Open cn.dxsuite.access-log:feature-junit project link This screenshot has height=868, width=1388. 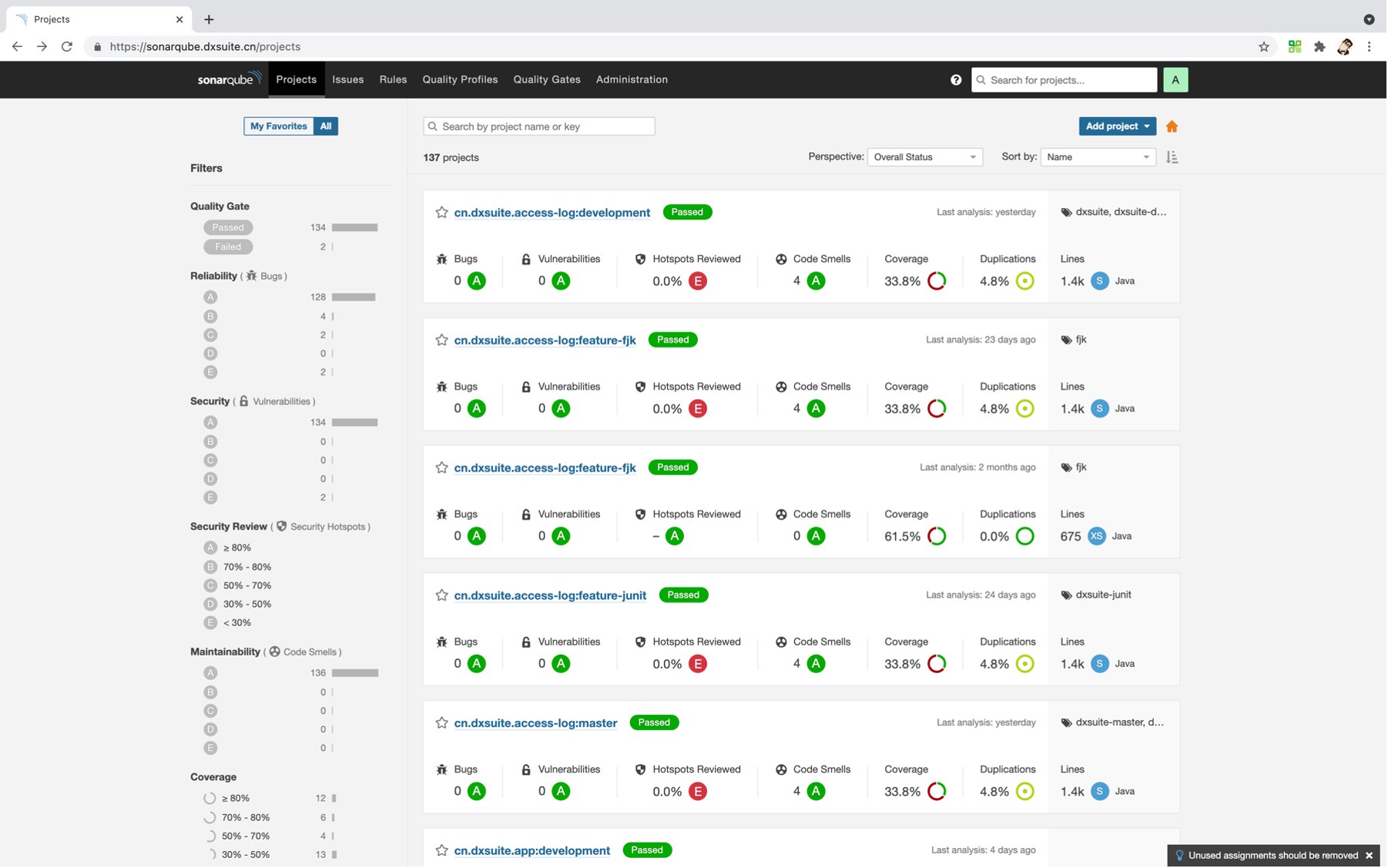pyautogui.click(x=550, y=596)
